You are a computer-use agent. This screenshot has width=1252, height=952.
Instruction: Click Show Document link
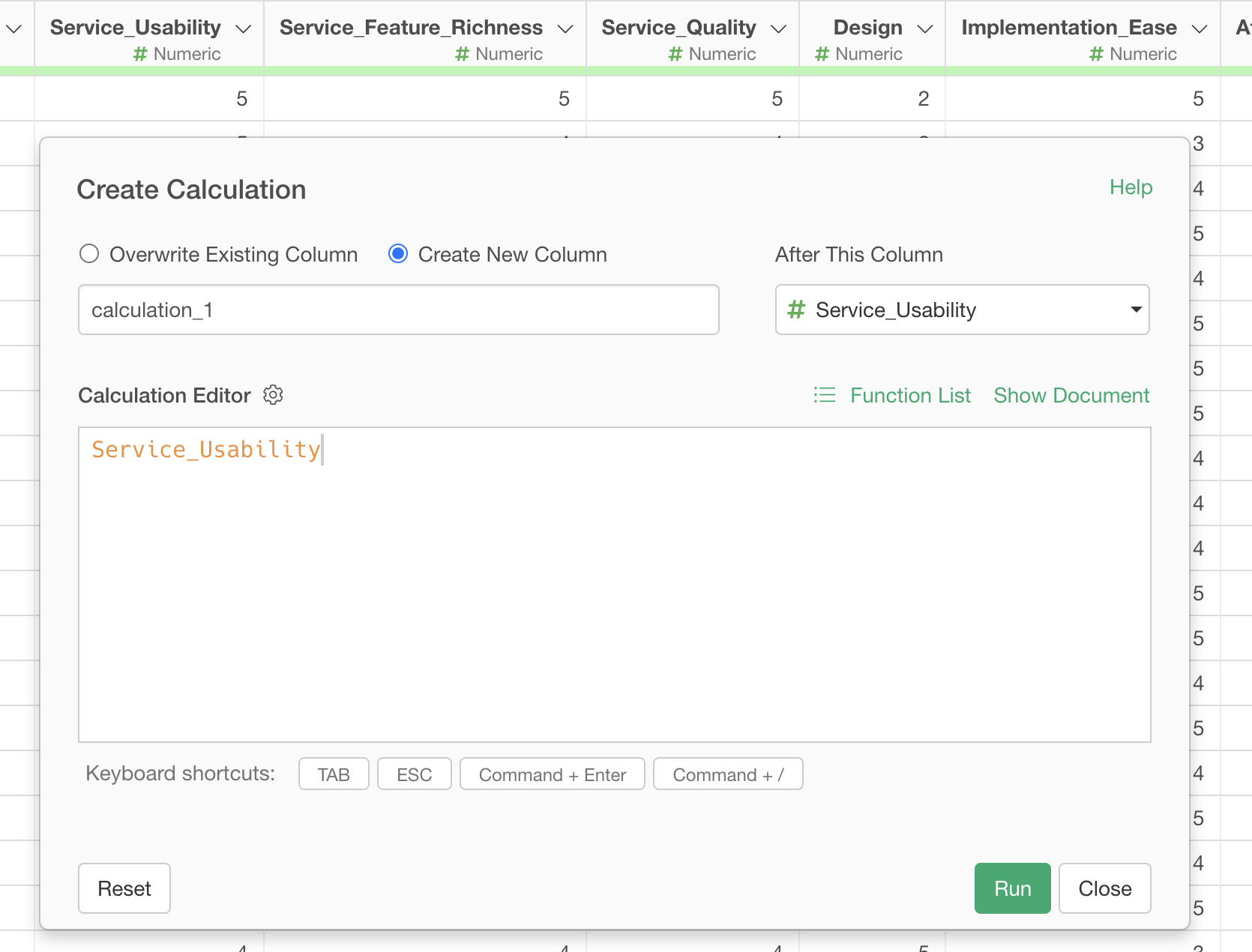tap(1071, 395)
